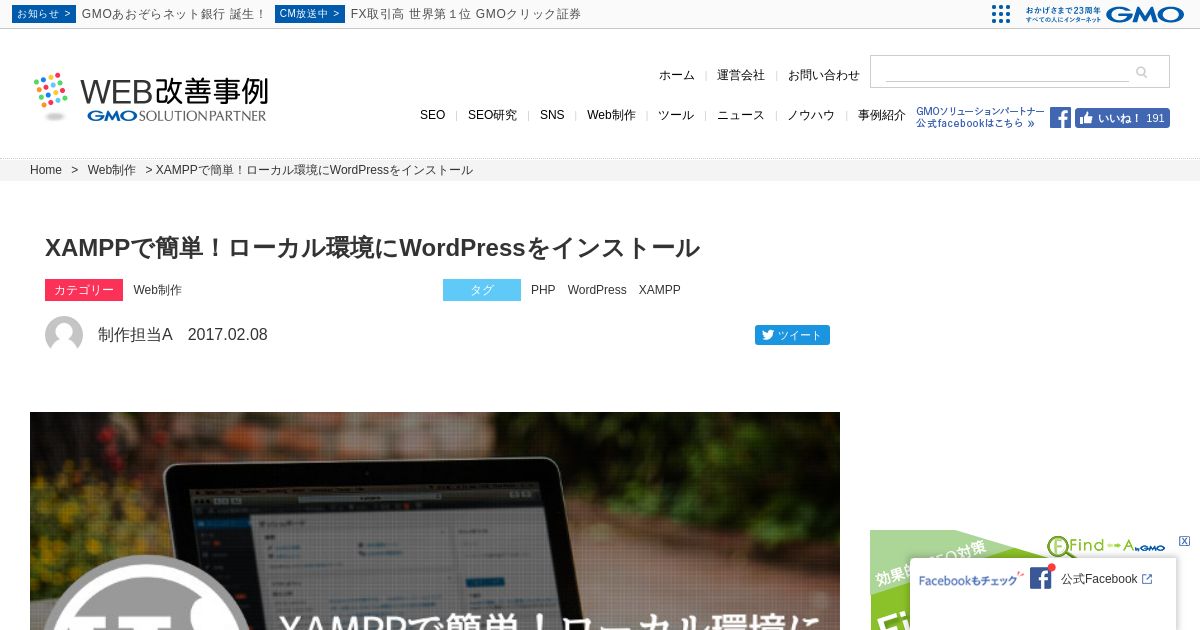Click the Facebook icon in the popup
Image resolution: width=1200 pixels, height=630 pixels.
(x=1041, y=578)
